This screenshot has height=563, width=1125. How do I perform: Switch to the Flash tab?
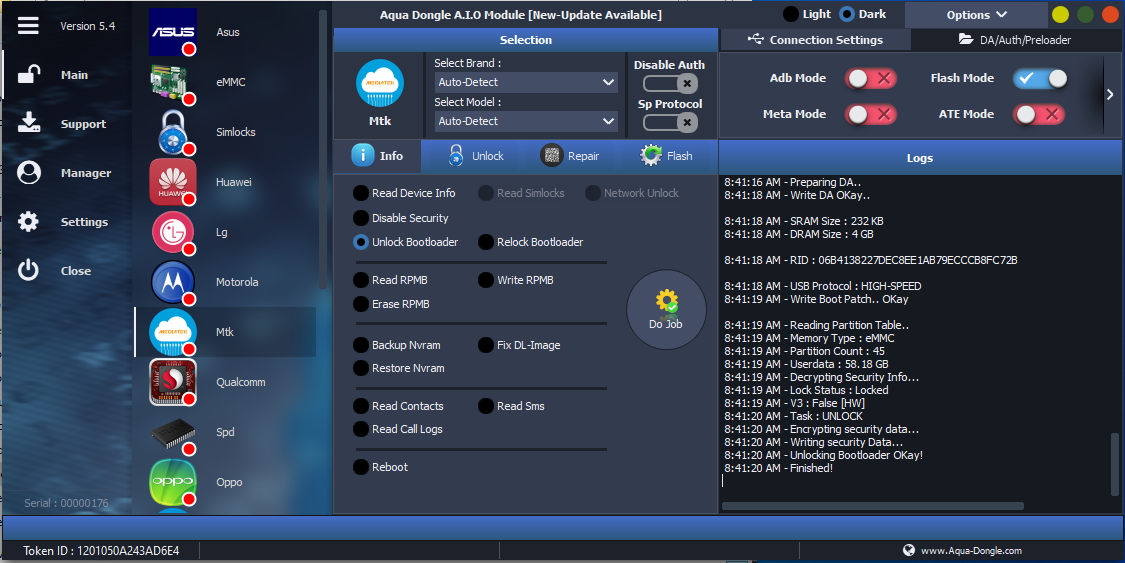tap(667, 156)
